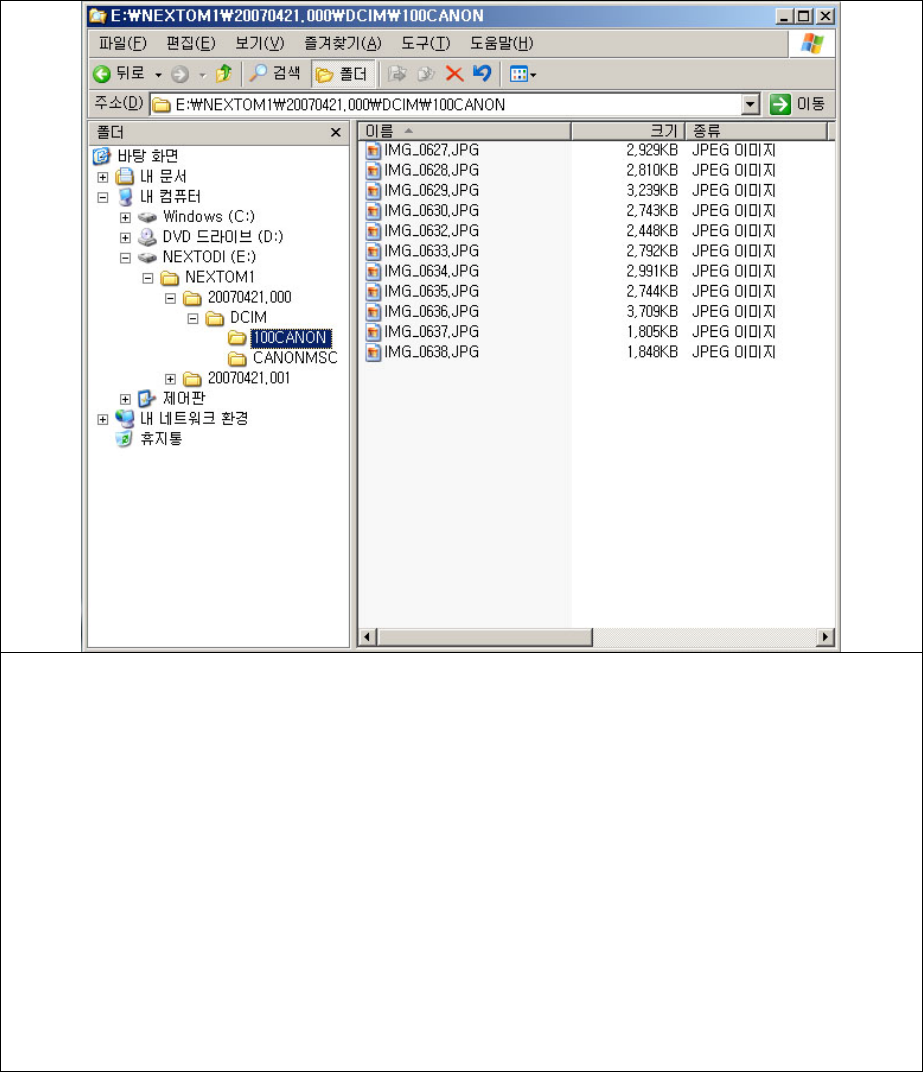Open the 편집(E) menu

point(191,44)
